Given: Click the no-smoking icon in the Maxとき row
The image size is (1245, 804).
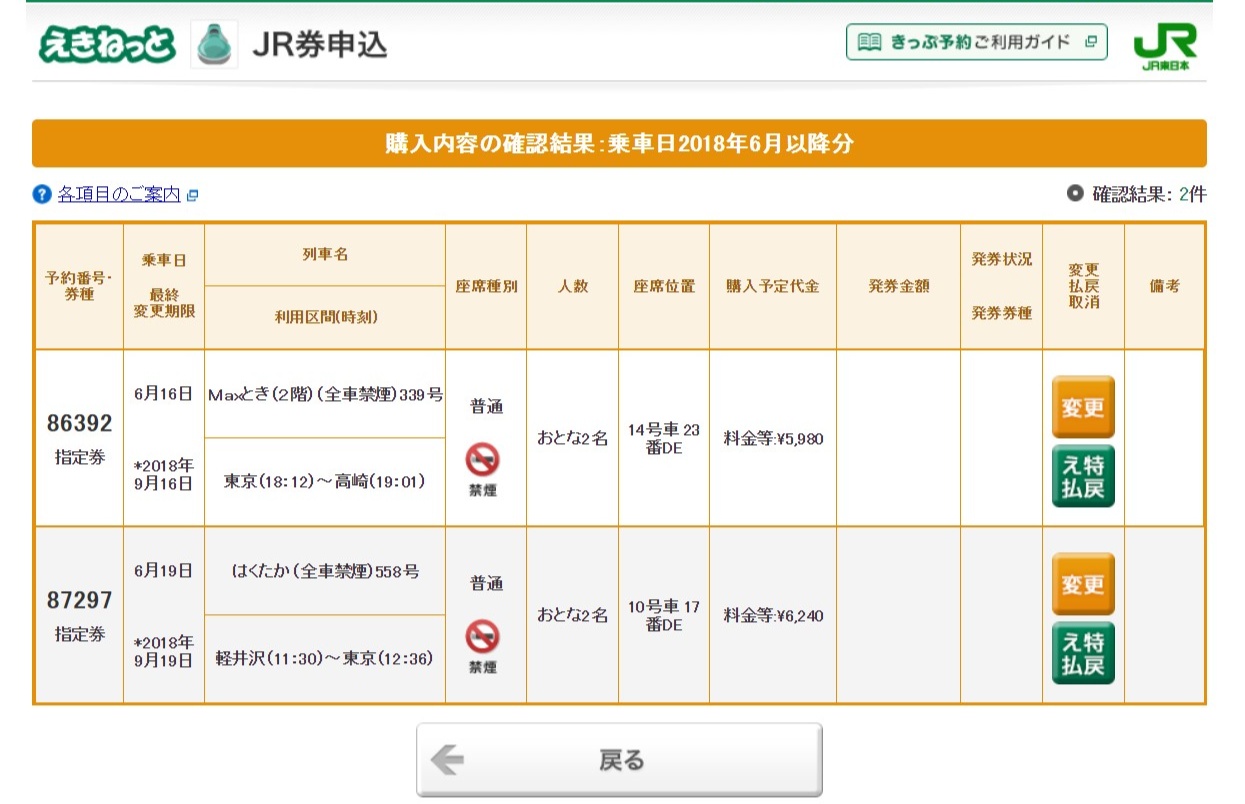Looking at the screenshot, I should [483, 460].
